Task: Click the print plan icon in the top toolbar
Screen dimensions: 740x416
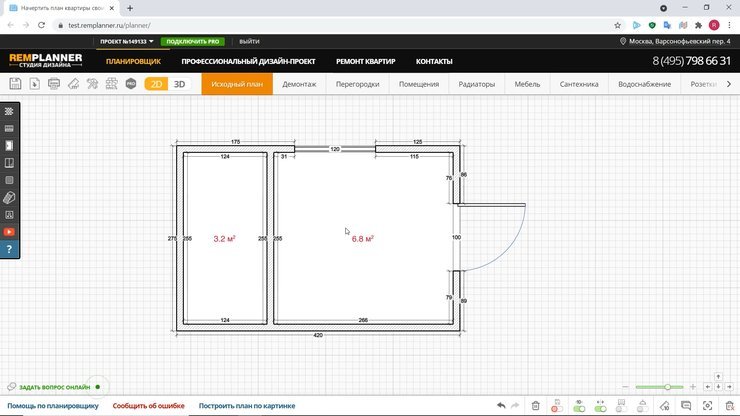Action: [54, 84]
